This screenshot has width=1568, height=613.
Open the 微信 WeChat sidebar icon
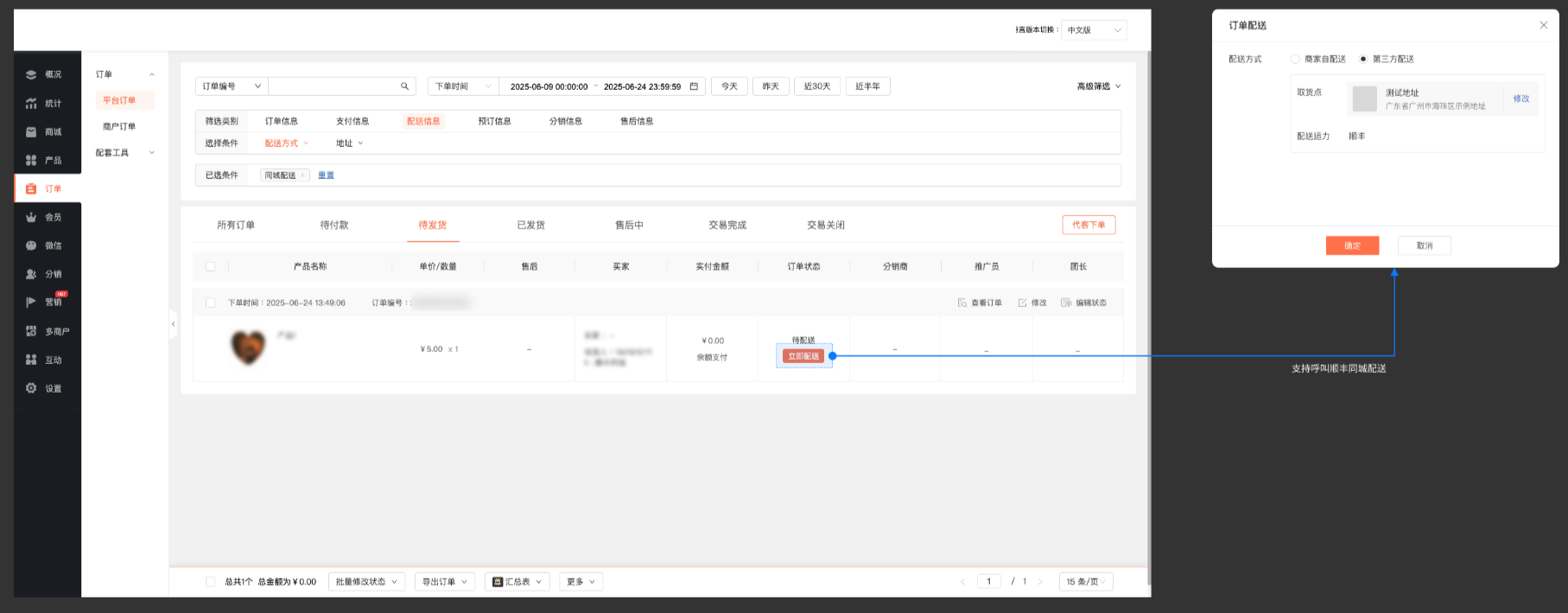[x=31, y=246]
